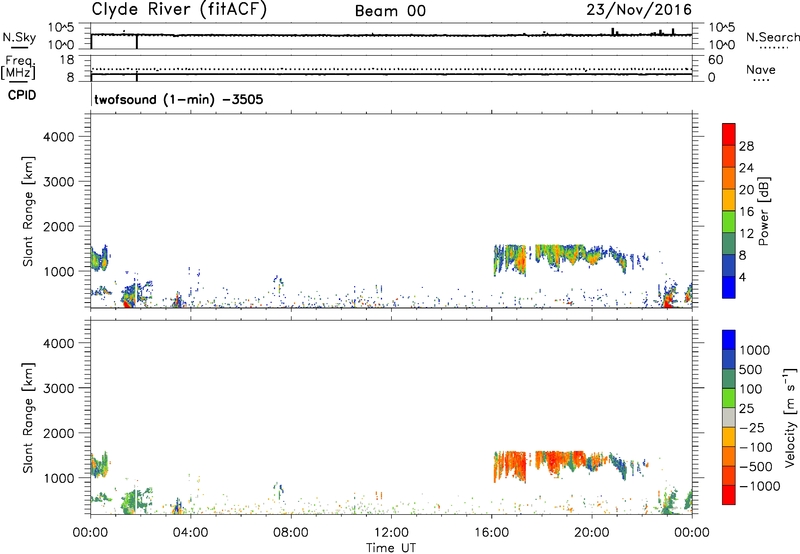Click the '28' tick on power scale
The width and height of the screenshot is (800, 554).
(x=746, y=146)
